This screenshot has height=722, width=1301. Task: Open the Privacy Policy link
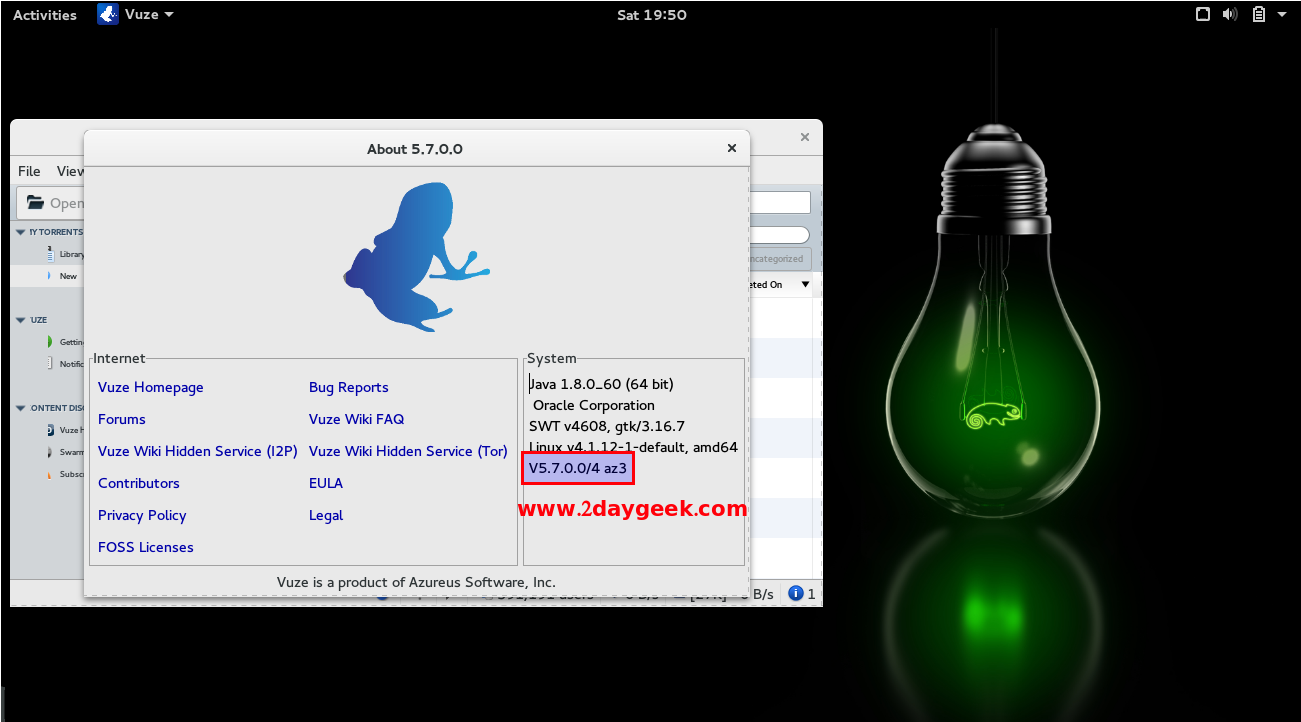142,515
